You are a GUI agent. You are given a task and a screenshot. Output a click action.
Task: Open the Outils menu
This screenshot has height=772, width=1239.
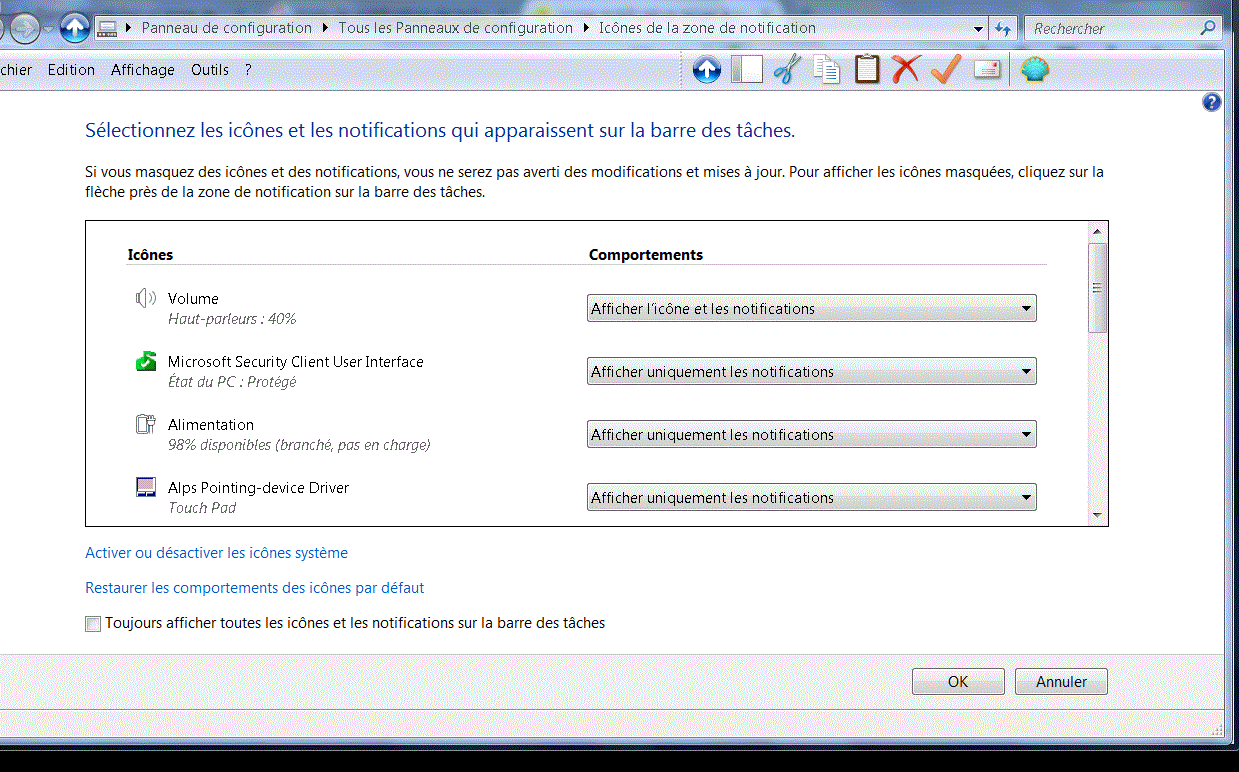pos(210,70)
